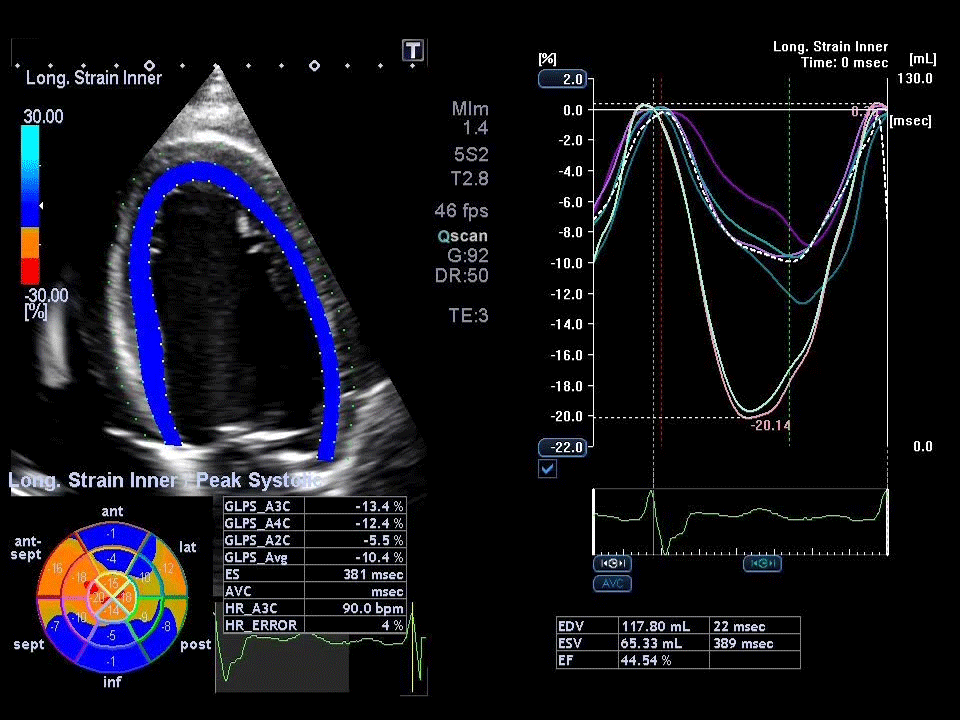This screenshot has height=720, width=960.
Task: Click the ECG trace panel below the strain graph
Action: [740, 520]
